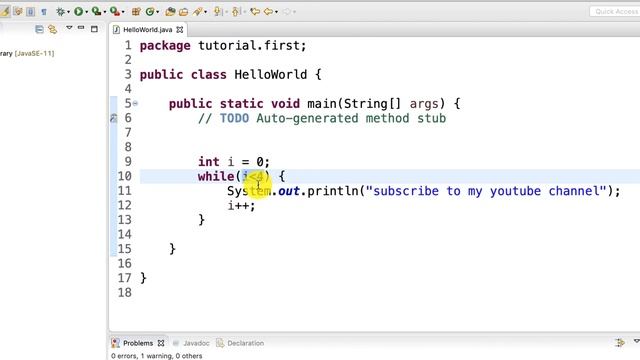Toggle the Word Wrap toolbar icon
This screenshot has height=360, width=640.
coord(18,11)
